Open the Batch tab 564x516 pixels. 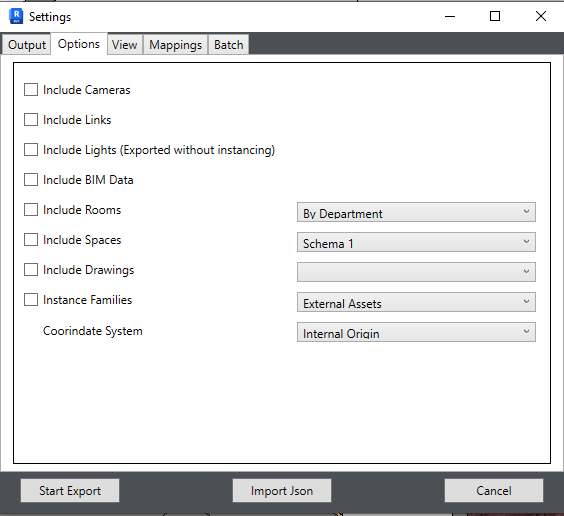coord(229,45)
